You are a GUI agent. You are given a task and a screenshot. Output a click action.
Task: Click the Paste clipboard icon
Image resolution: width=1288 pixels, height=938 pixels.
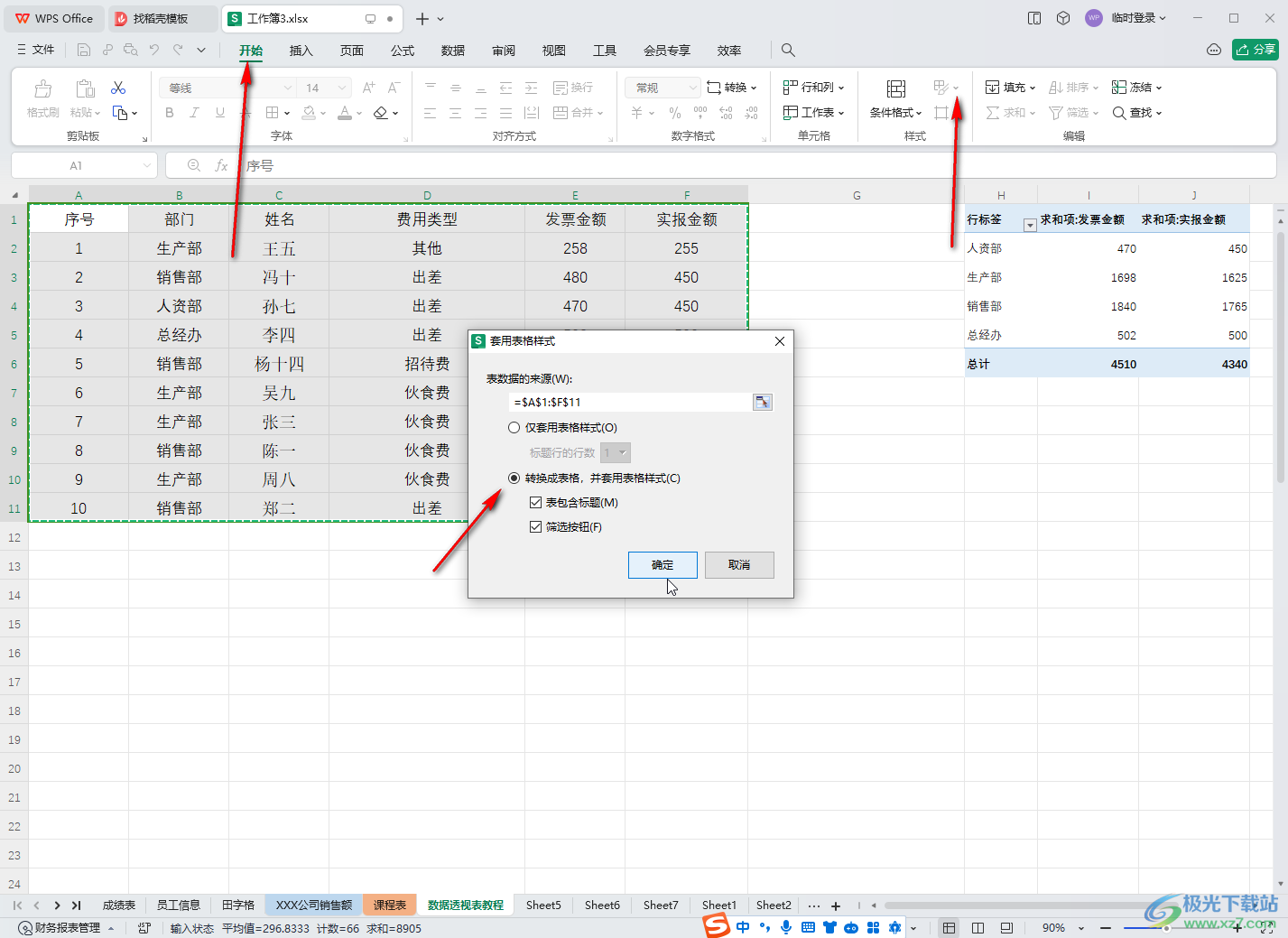point(85,88)
